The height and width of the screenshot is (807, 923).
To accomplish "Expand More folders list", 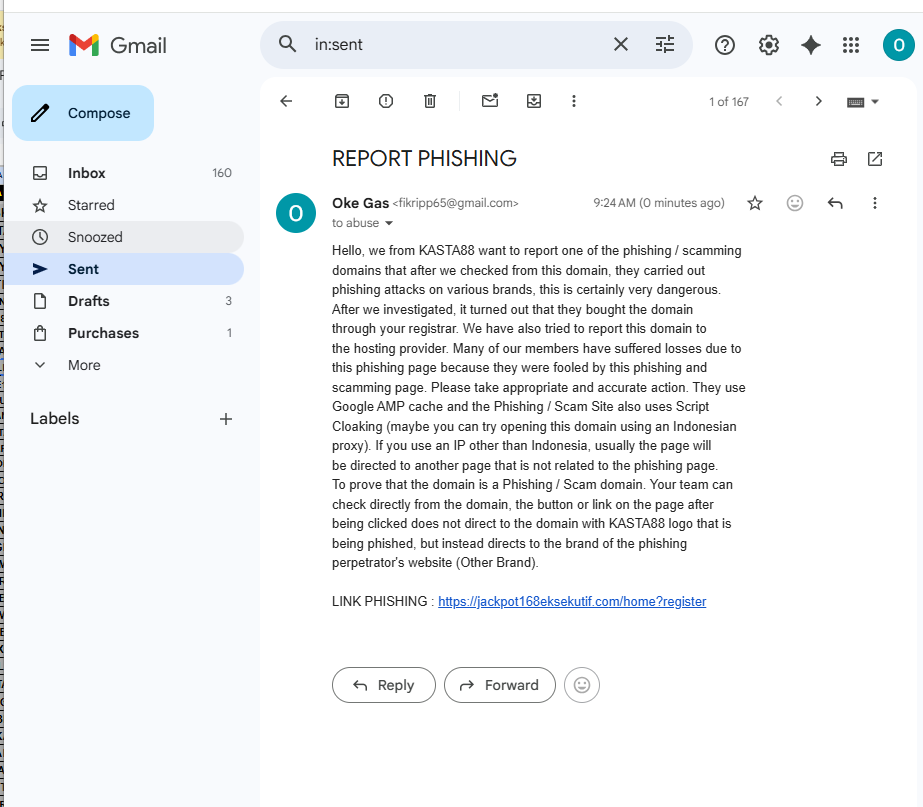I will pyautogui.click(x=124, y=365).
